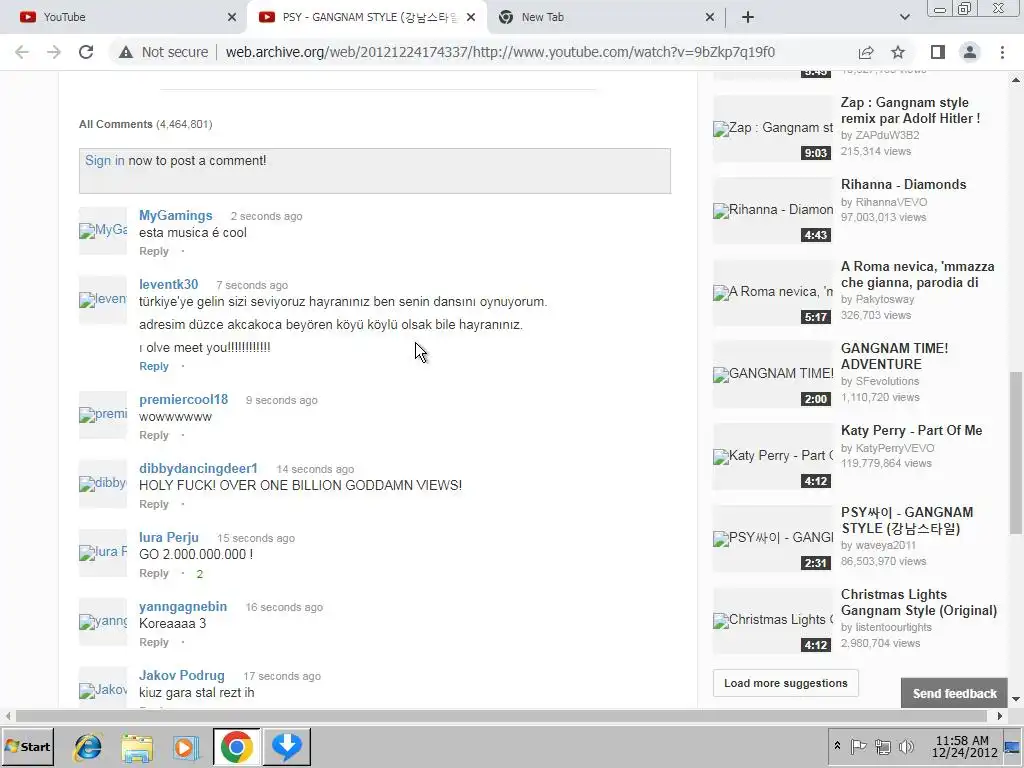
Task: Launch Internet Explorer from the taskbar
Action: (88, 746)
